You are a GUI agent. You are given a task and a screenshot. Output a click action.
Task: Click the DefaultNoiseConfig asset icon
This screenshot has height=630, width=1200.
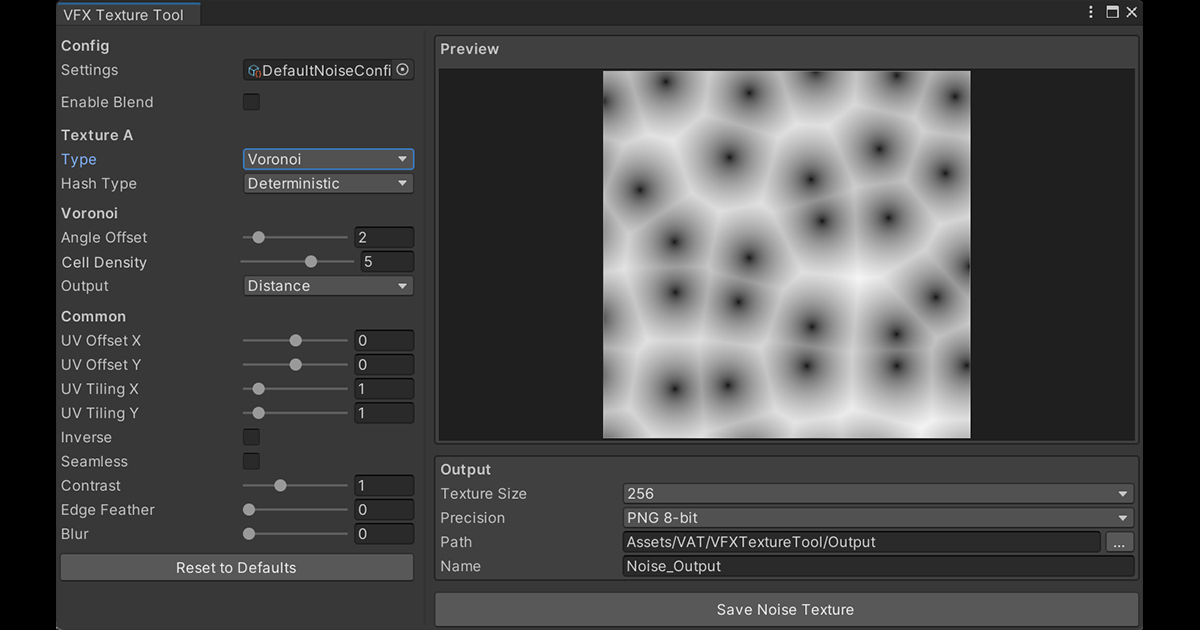254,71
